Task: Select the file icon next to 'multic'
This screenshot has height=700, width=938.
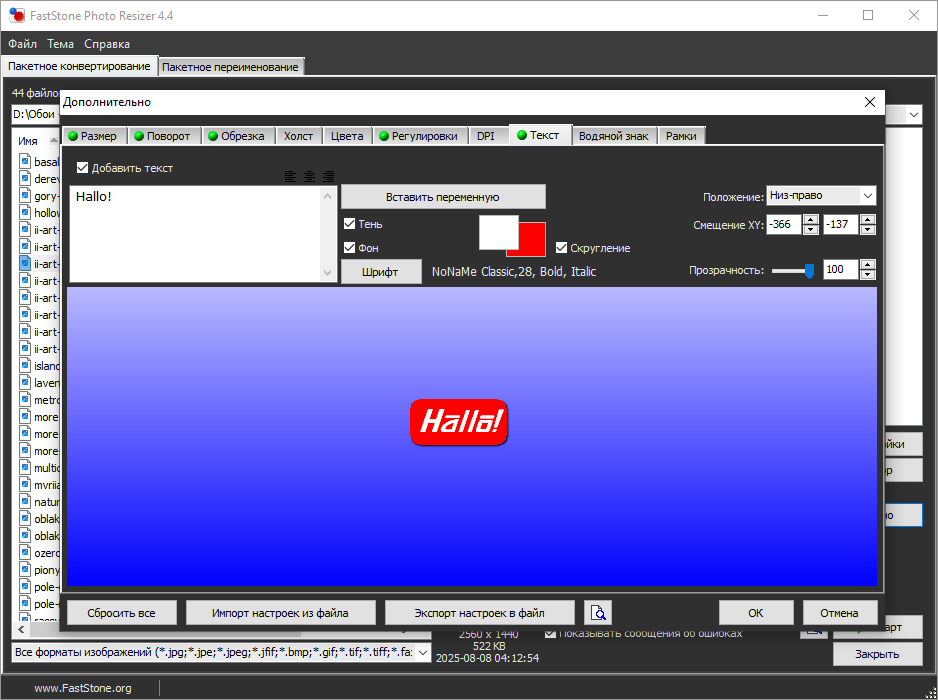Action: (25, 467)
